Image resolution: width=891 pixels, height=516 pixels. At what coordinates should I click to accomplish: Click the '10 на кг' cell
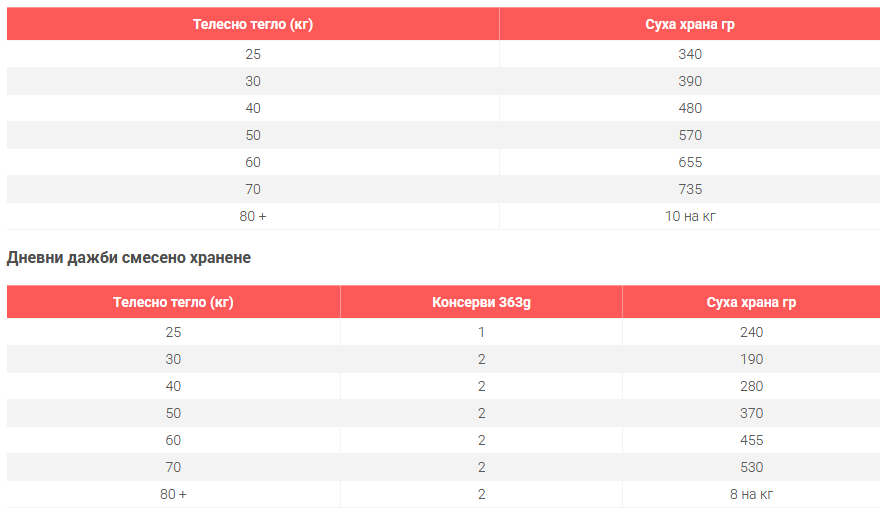pos(690,216)
